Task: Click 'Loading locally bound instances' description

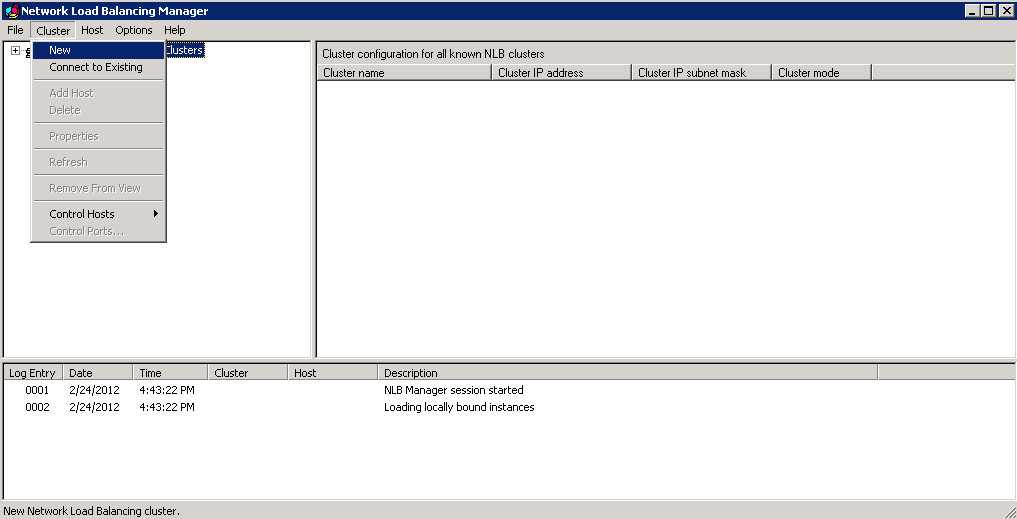Action: [x=459, y=407]
